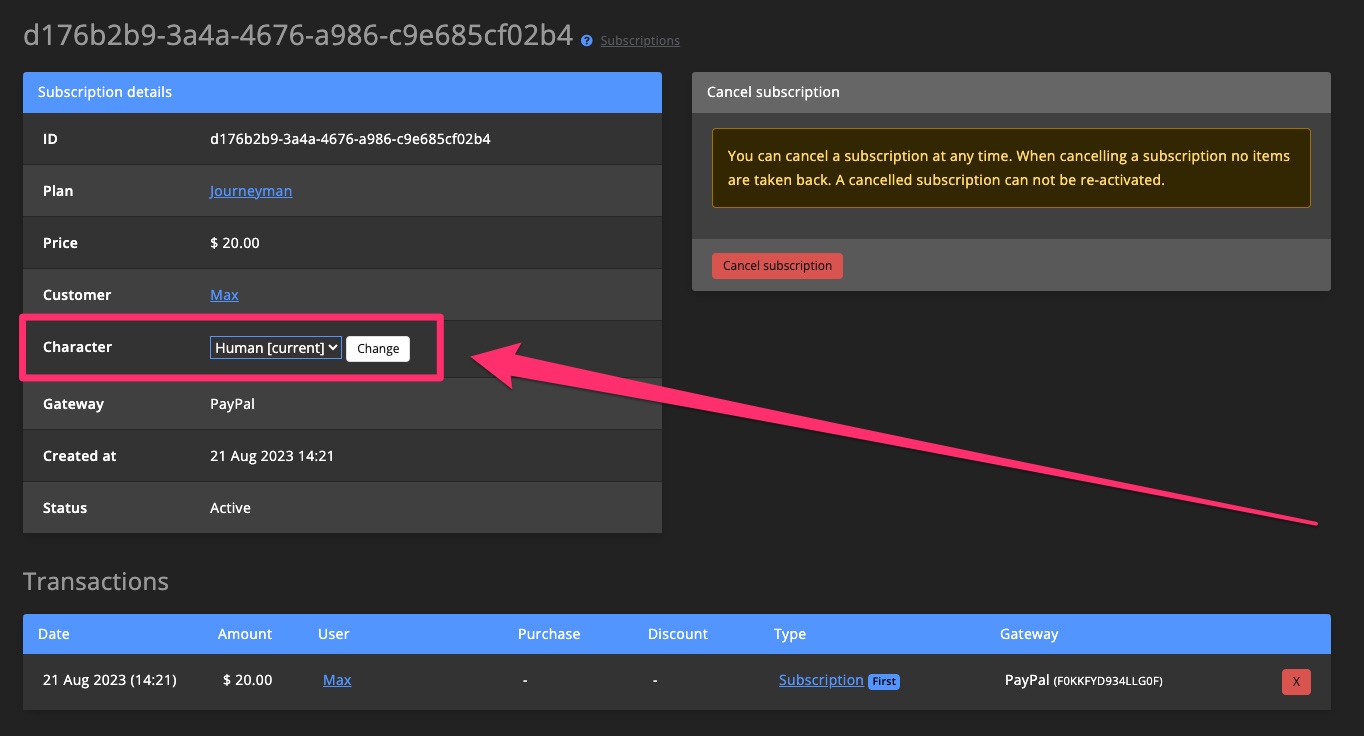1364x736 pixels.
Task: View the Subscription transaction type link
Action: coord(820,679)
